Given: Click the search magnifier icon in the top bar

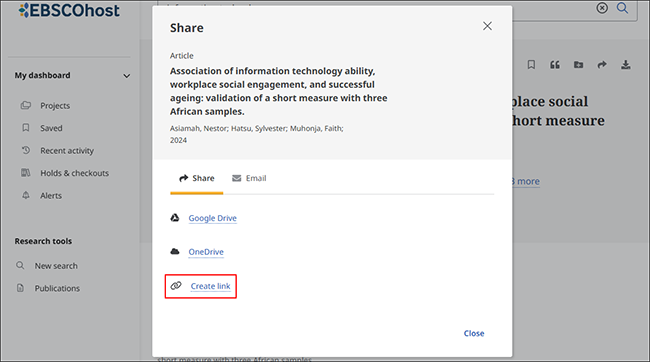Looking at the screenshot, I should 622,7.
